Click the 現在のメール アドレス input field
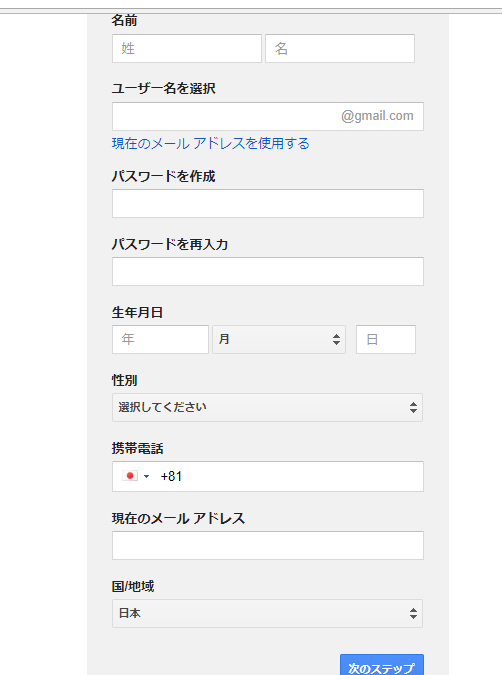The height and width of the screenshot is (675, 502). (x=268, y=545)
